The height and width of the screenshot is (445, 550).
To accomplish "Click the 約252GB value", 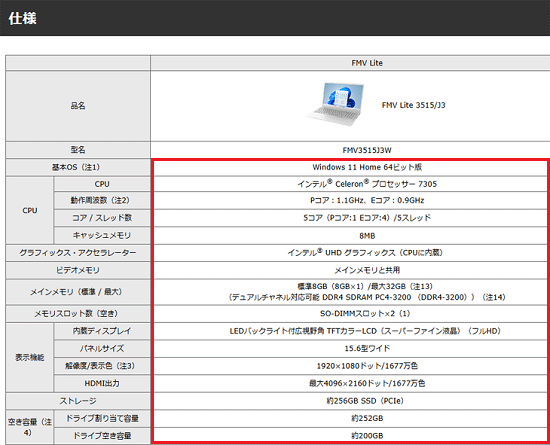I will 367,418.
